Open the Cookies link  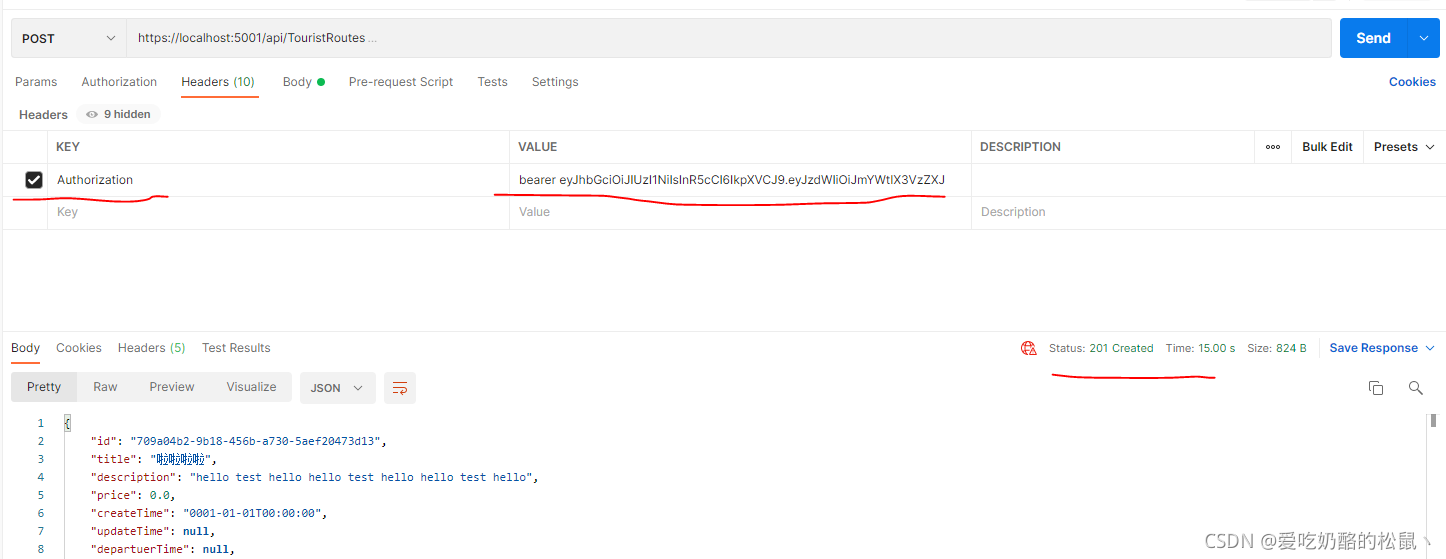pyautogui.click(x=1412, y=82)
